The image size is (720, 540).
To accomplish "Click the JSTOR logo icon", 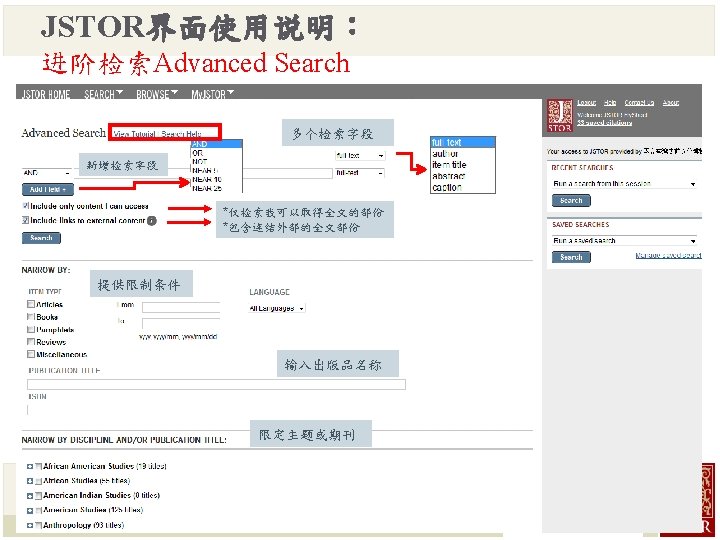I will (x=560, y=115).
